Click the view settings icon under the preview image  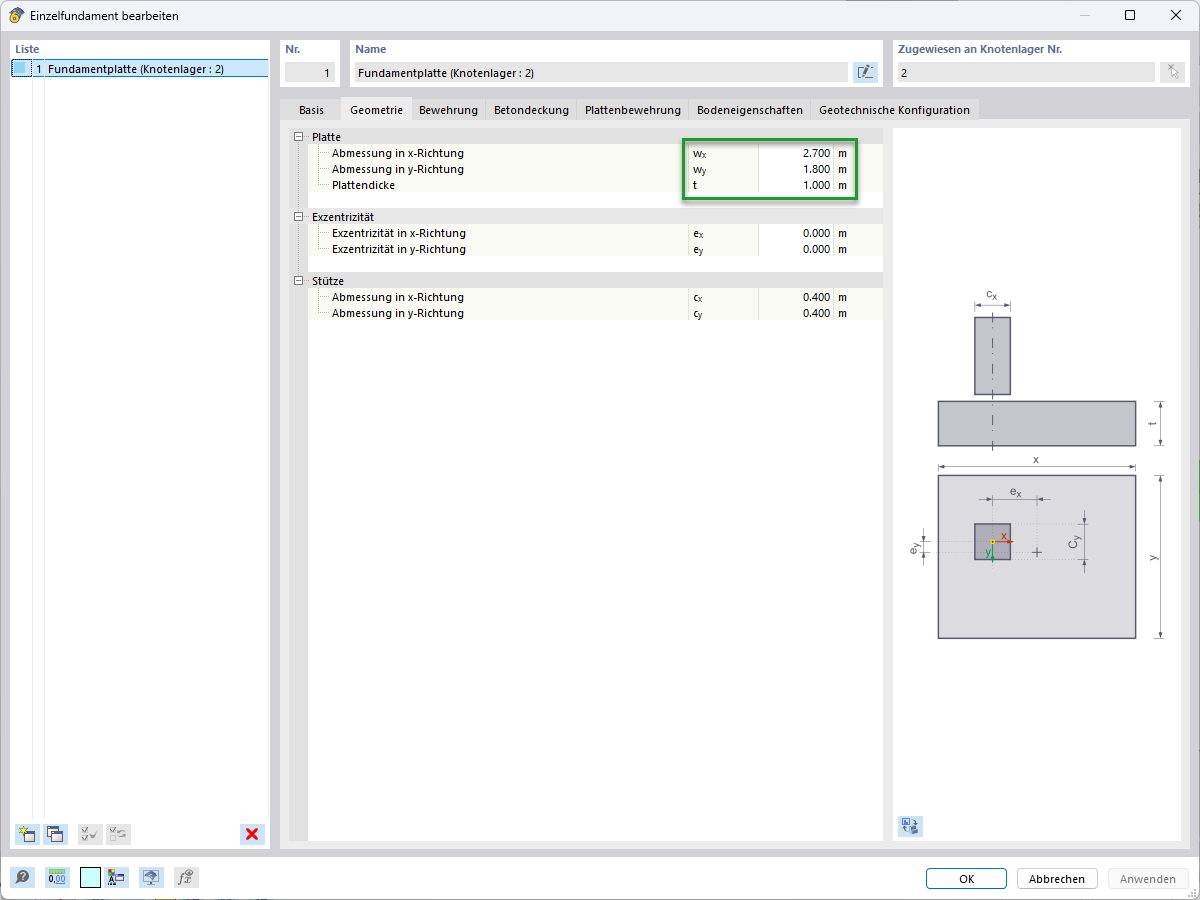[910, 826]
